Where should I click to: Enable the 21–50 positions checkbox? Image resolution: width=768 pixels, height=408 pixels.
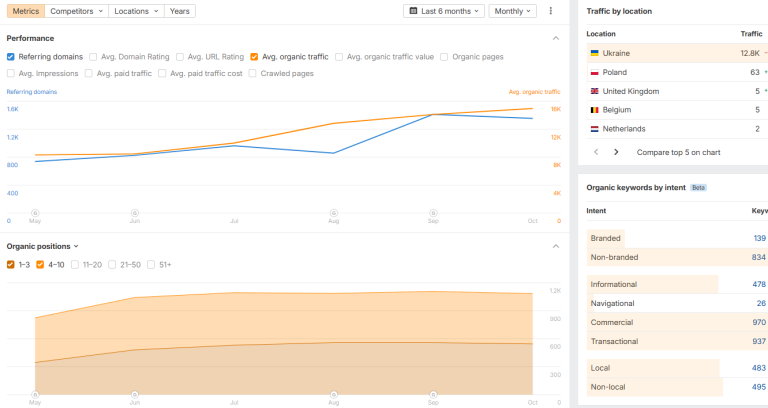coord(112,264)
